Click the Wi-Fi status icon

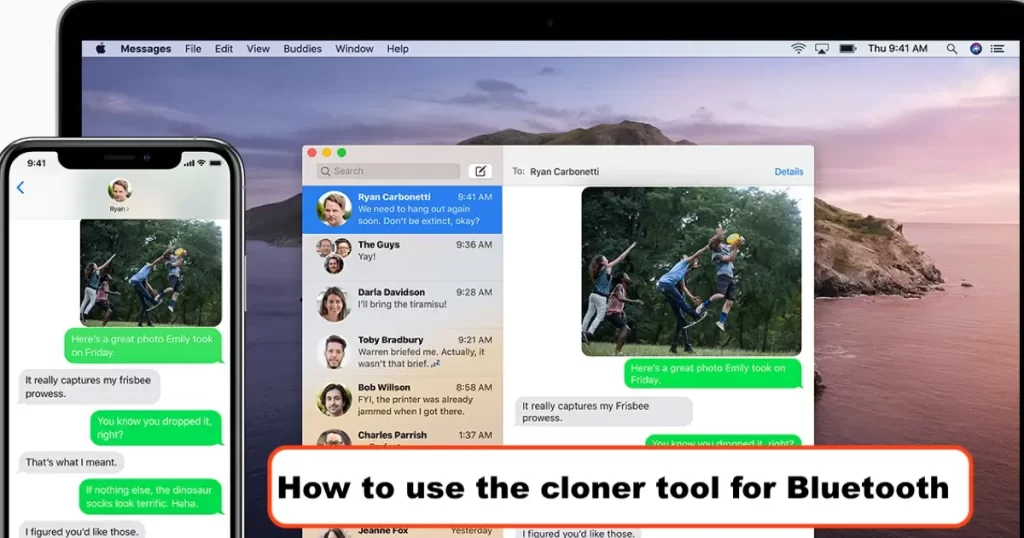798,48
